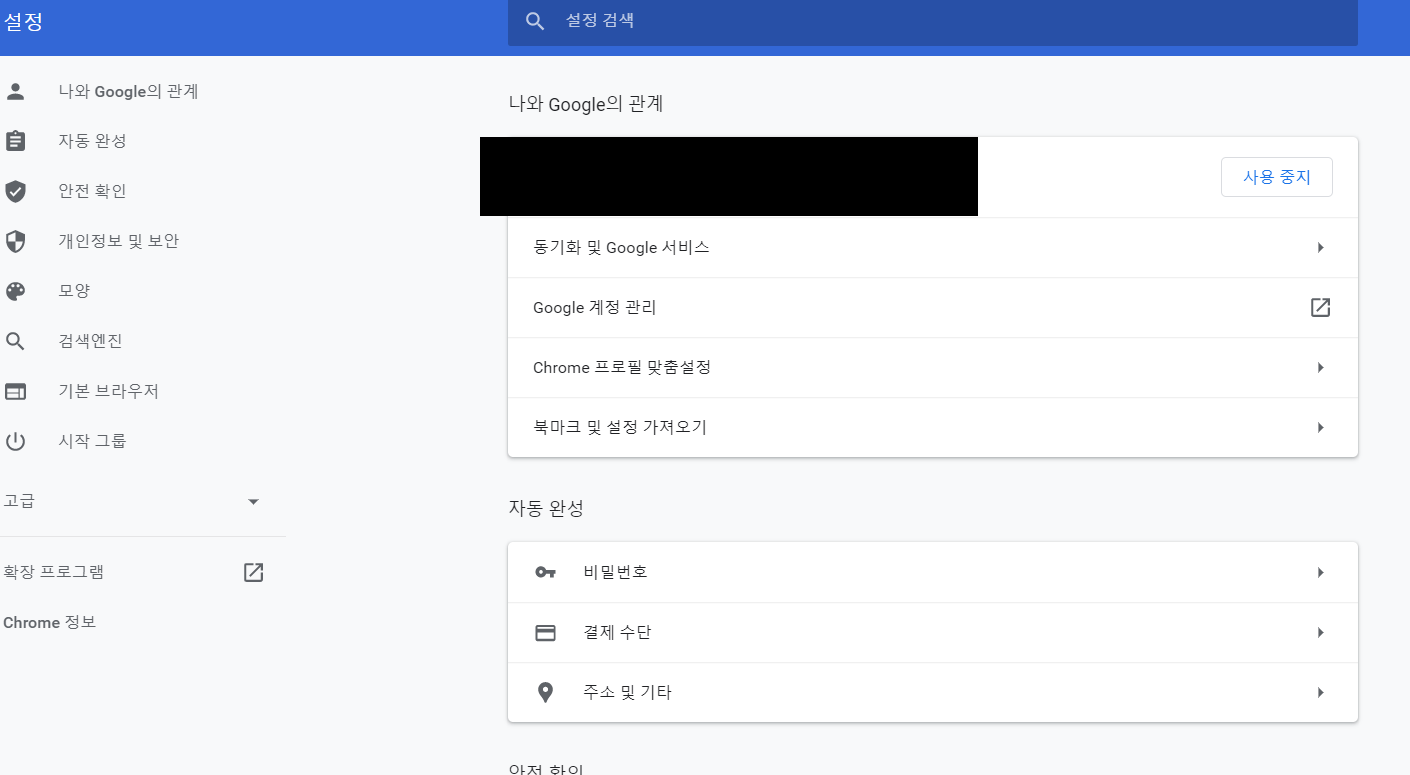Go to 안전 확인 in sidebar
This screenshot has width=1410, height=775.
(92, 191)
